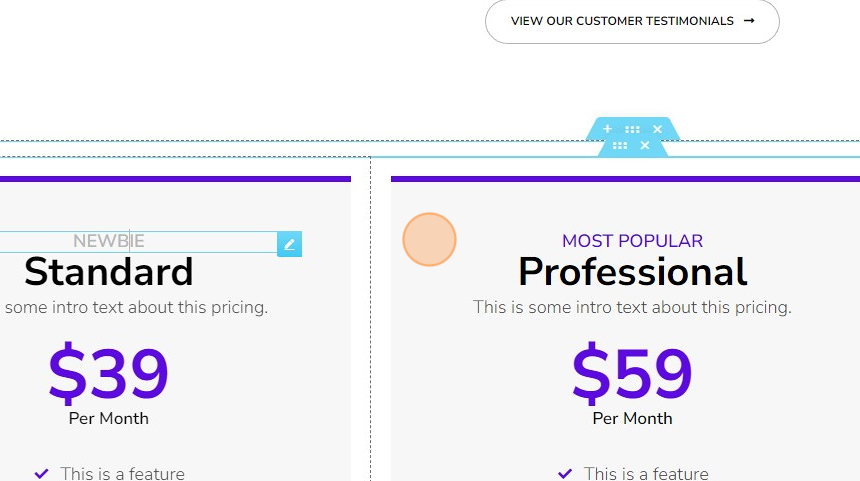Click Per Month under $59
Screen dimensions: 860x481
pos(632,418)
